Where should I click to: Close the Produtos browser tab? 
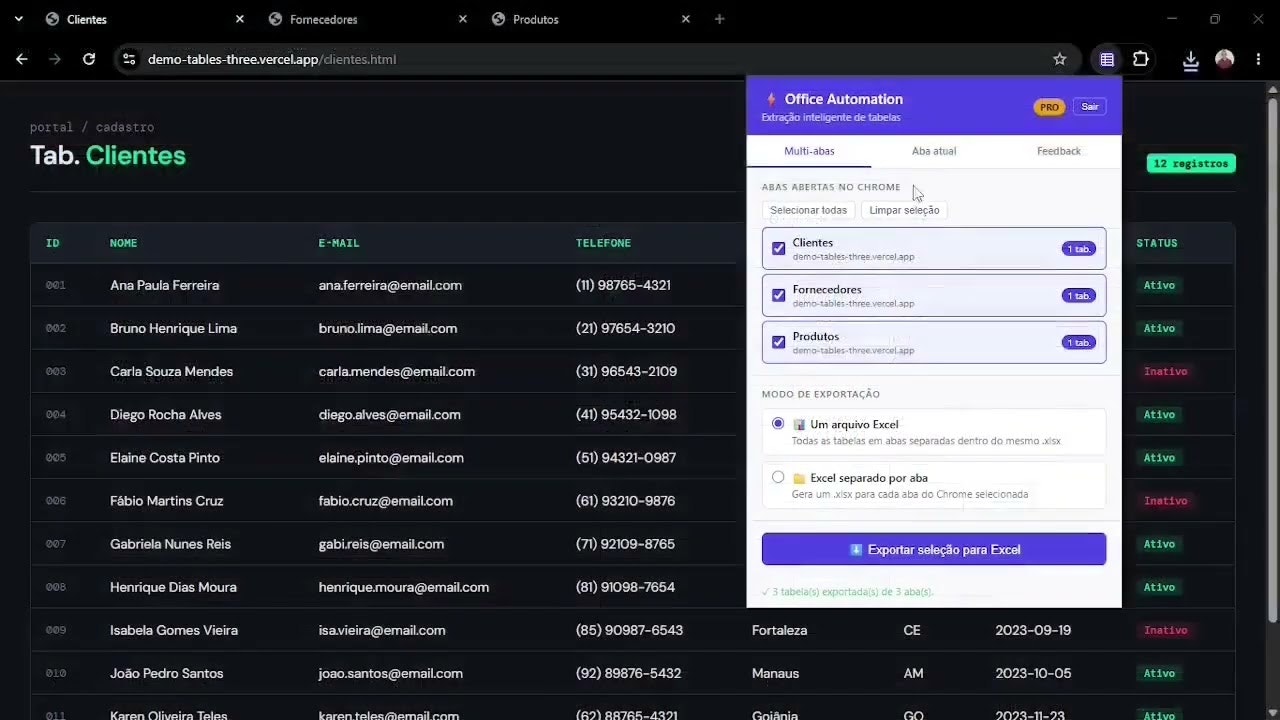685,19
